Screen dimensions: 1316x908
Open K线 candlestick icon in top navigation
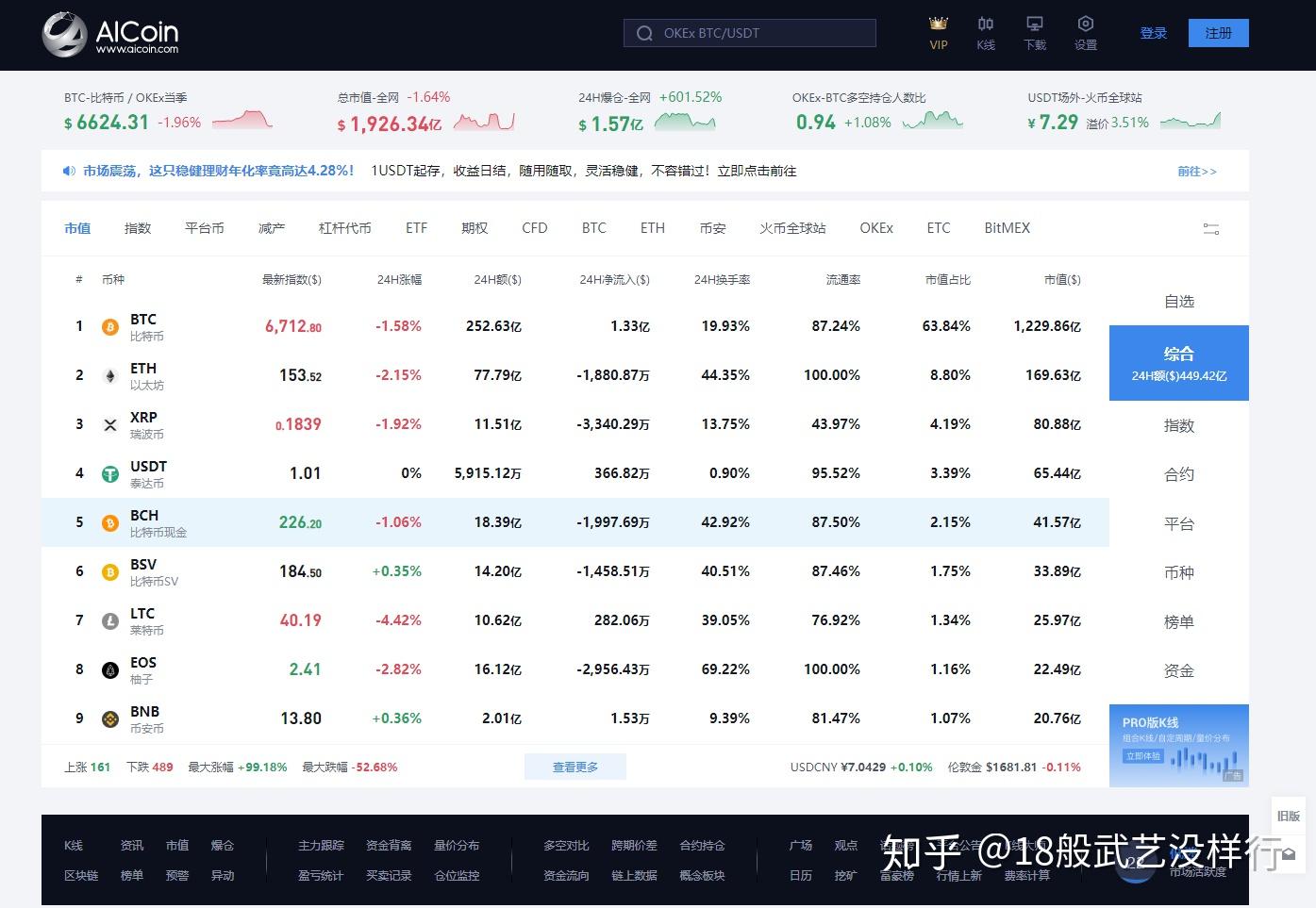tap(986, 24)
